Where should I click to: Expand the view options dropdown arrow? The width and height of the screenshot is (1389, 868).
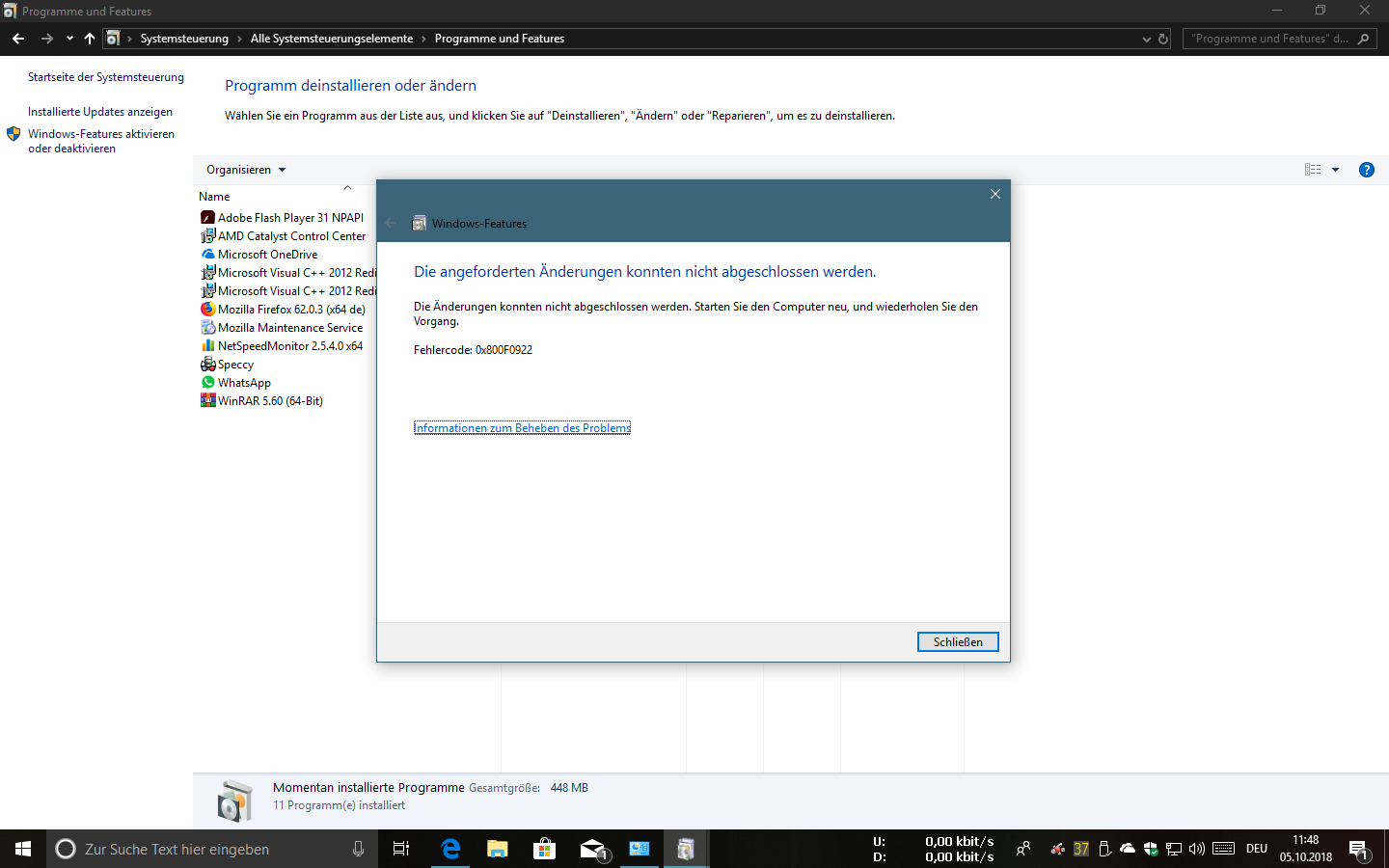click(x=1336, y=170)
